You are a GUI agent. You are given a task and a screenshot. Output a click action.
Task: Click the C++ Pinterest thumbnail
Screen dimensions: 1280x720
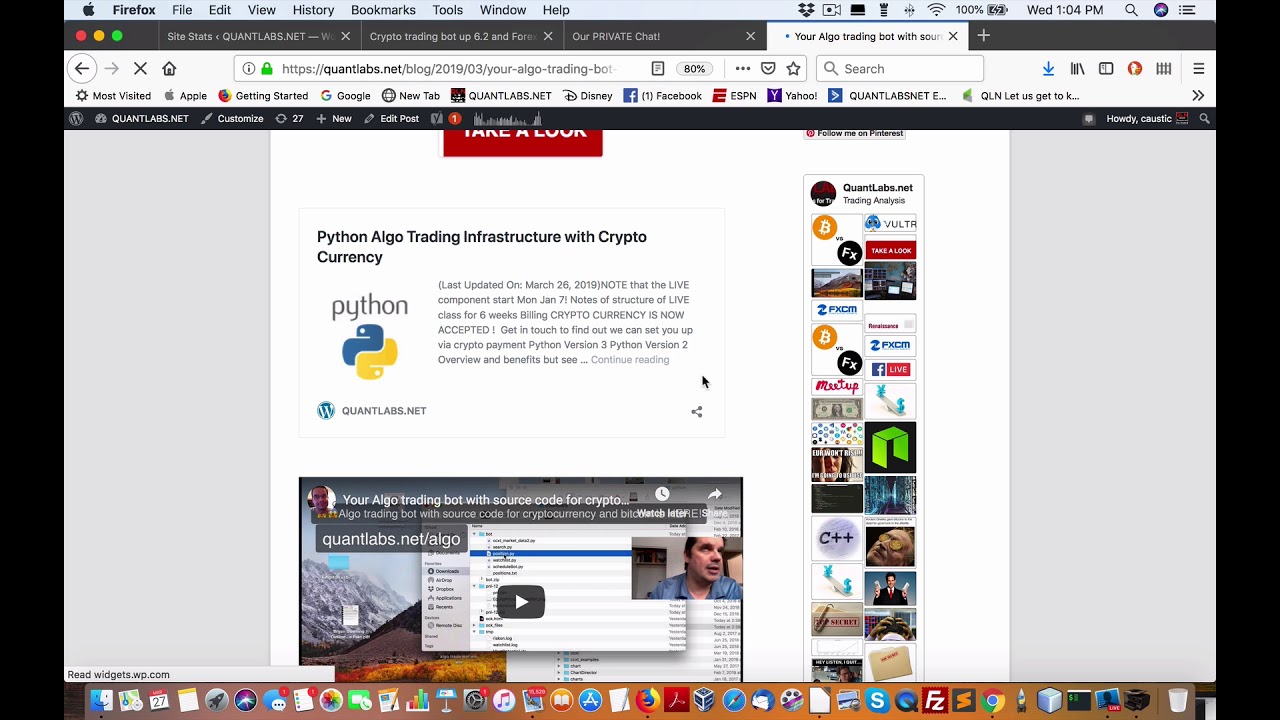point(837,537)
